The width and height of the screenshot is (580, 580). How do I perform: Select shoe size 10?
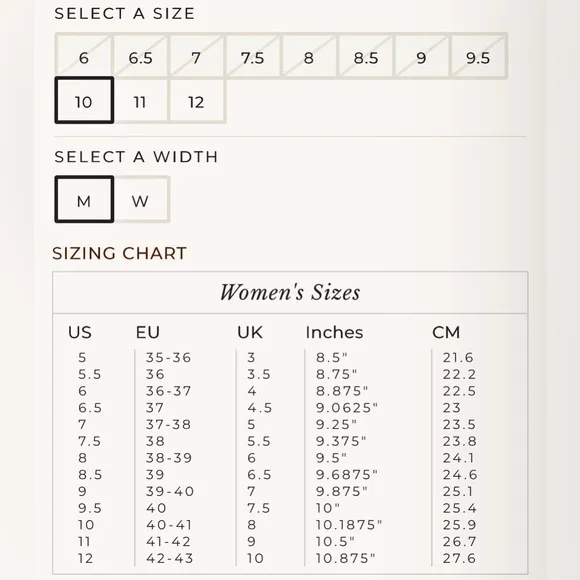(x=84, y=100)
